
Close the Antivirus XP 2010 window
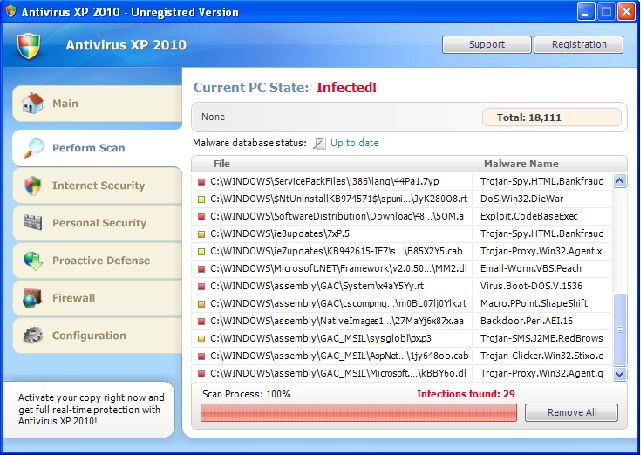pyautogui.click(x=626, y=11)
